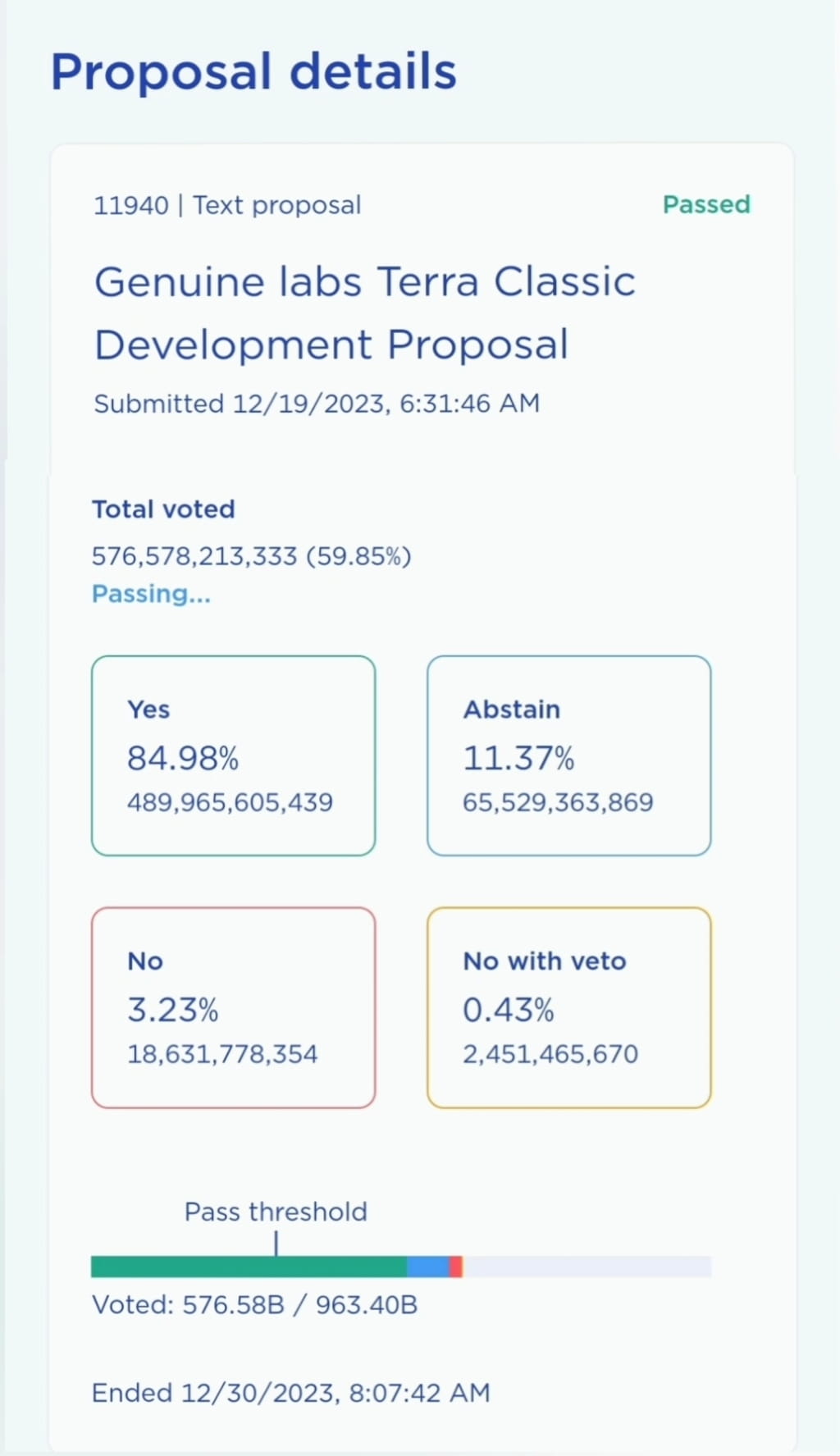This screenshot has height=1456, width=840.
Task: Click the Voted 576.58B / 963.40B label
Action: pyautogui.click(x=254, y=1305)
